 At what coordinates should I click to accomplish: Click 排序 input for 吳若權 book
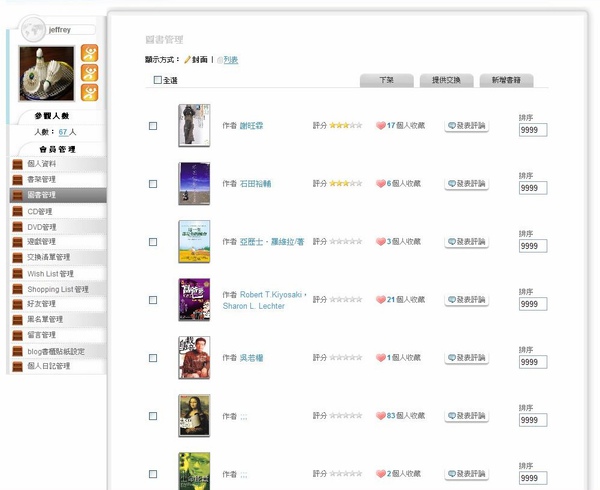(x=533, y=362)
